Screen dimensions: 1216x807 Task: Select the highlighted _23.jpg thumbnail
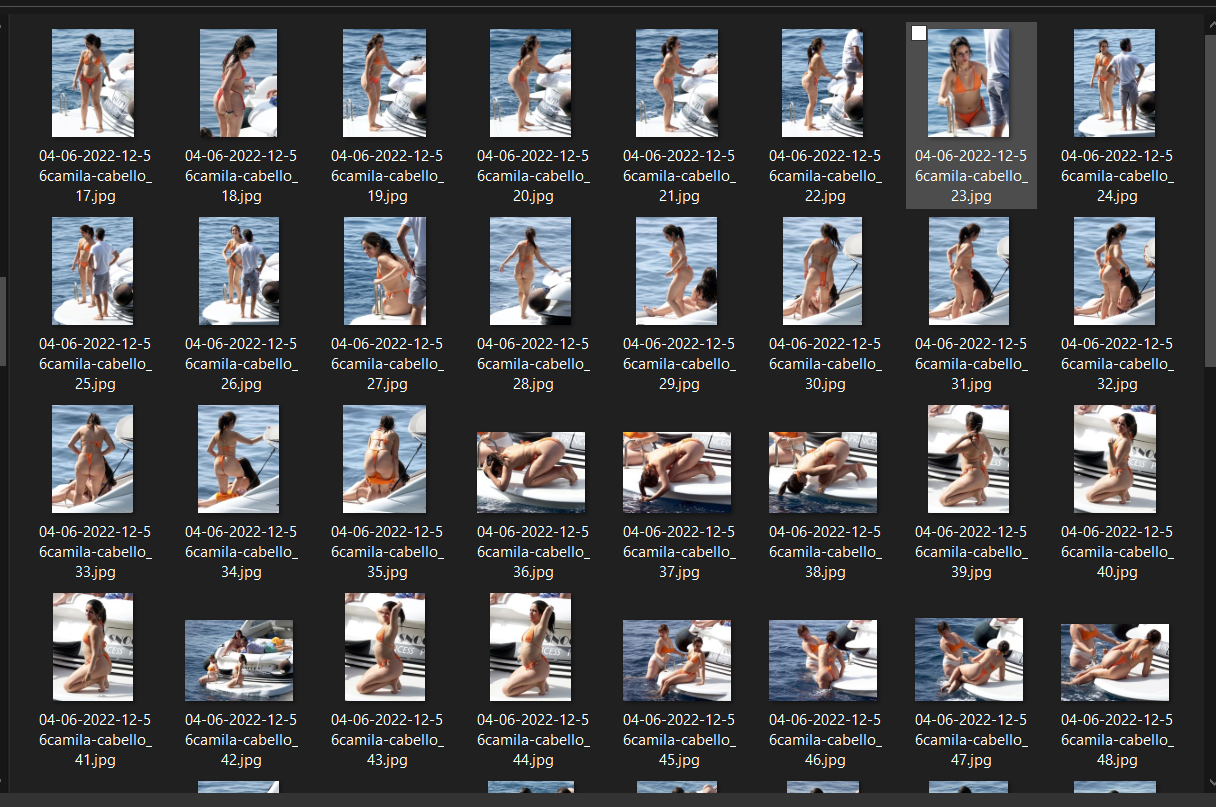(x=970, y=85)
